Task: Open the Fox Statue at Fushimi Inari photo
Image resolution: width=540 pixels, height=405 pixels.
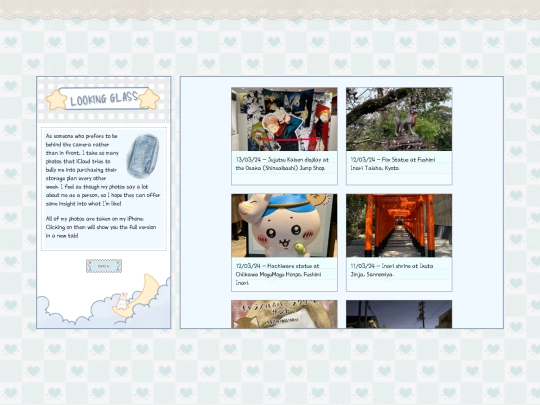Action: [399, 119]
